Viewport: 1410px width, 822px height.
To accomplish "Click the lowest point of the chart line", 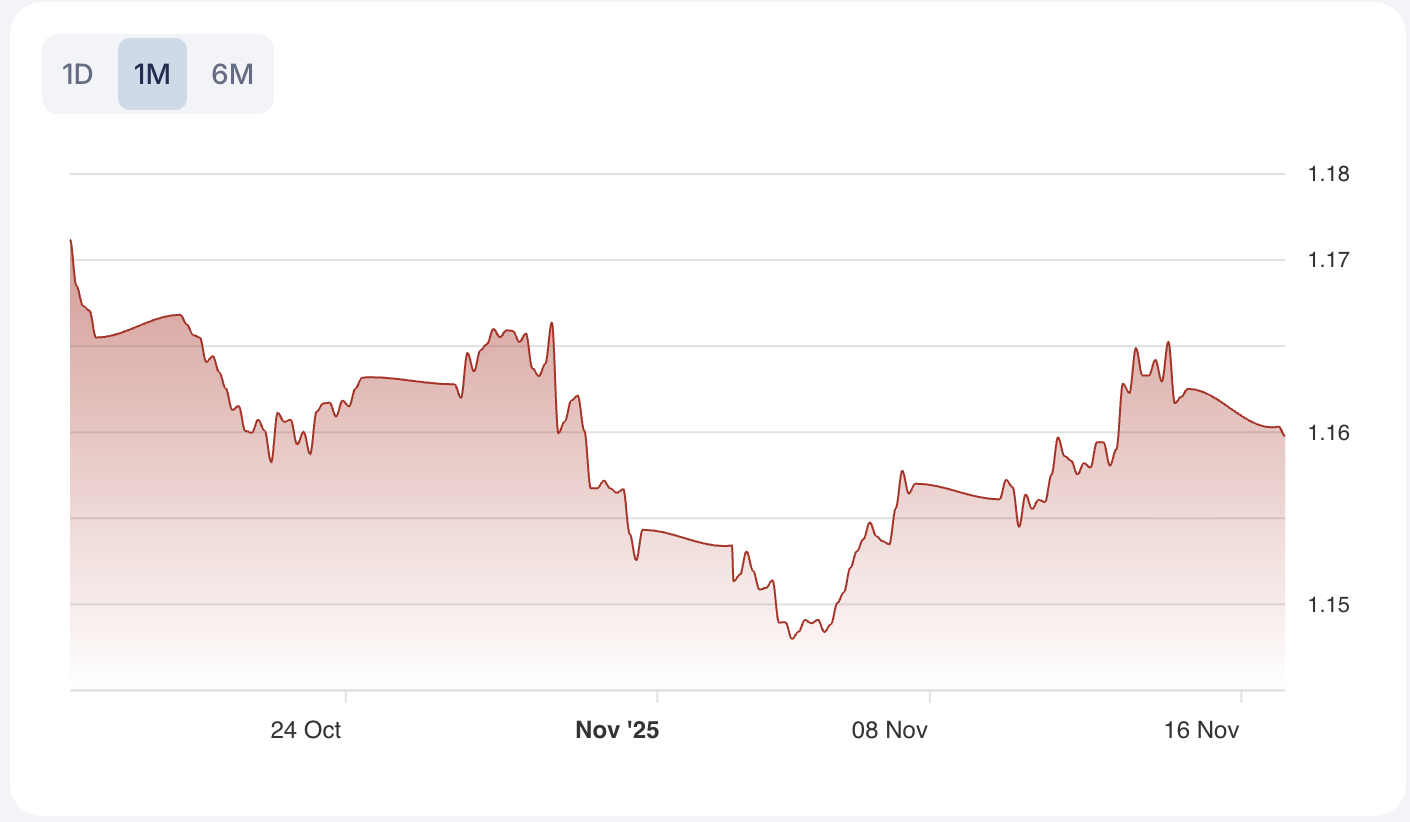I will pos(792,638).
